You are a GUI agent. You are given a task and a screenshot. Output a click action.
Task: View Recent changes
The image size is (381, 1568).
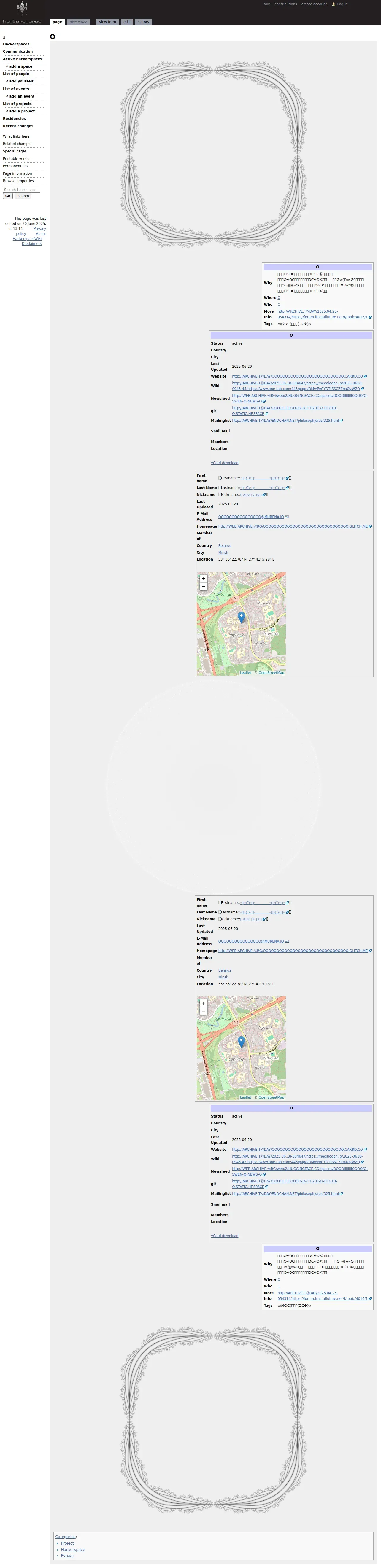pos(18,126)
